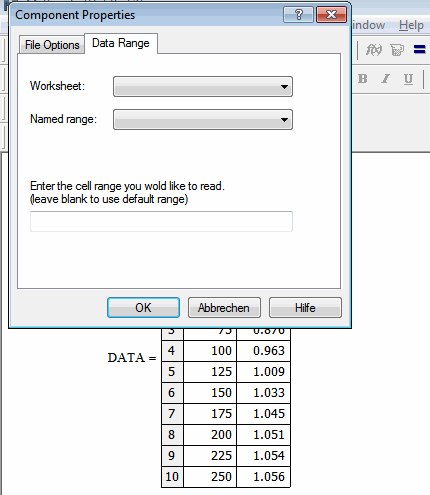Viewport: 430px width, 495px height.
Task: Click row header 8 in table
Action: [172, 435]
